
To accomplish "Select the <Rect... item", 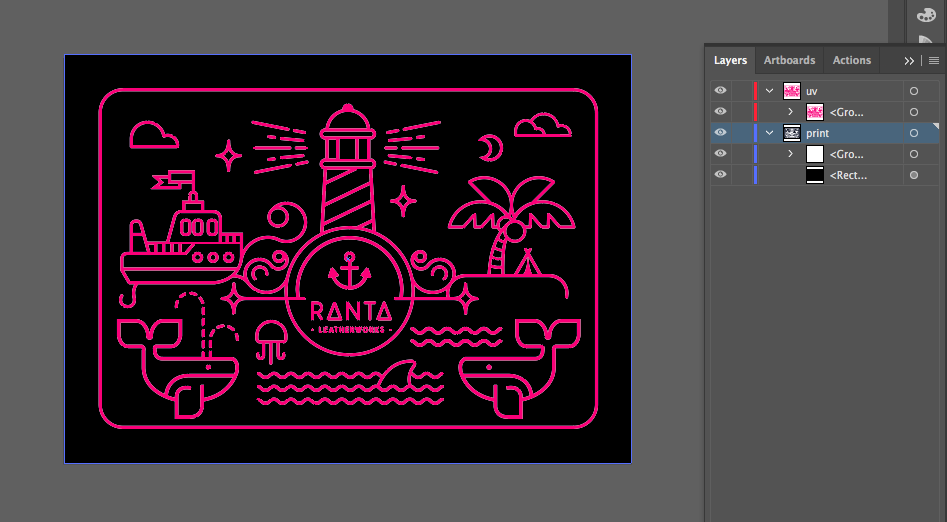I will point(848,175).
